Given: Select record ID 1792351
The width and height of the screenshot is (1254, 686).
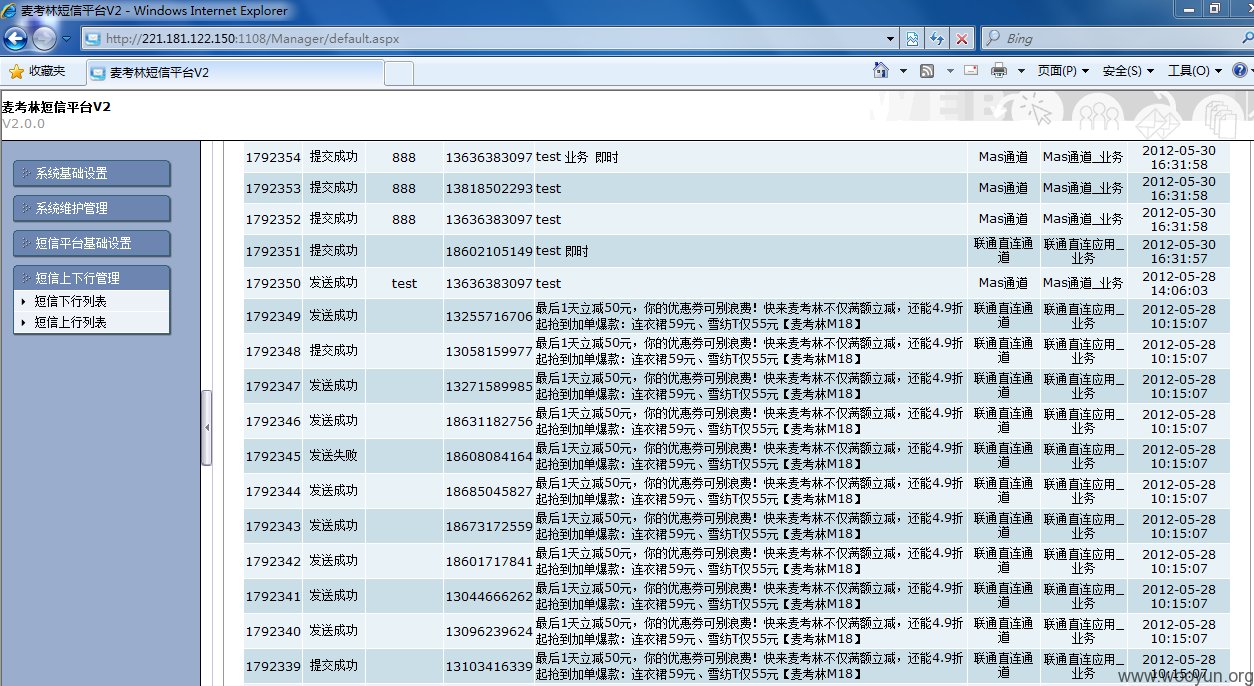Looking at the screenshot, I should coord(273,251).
